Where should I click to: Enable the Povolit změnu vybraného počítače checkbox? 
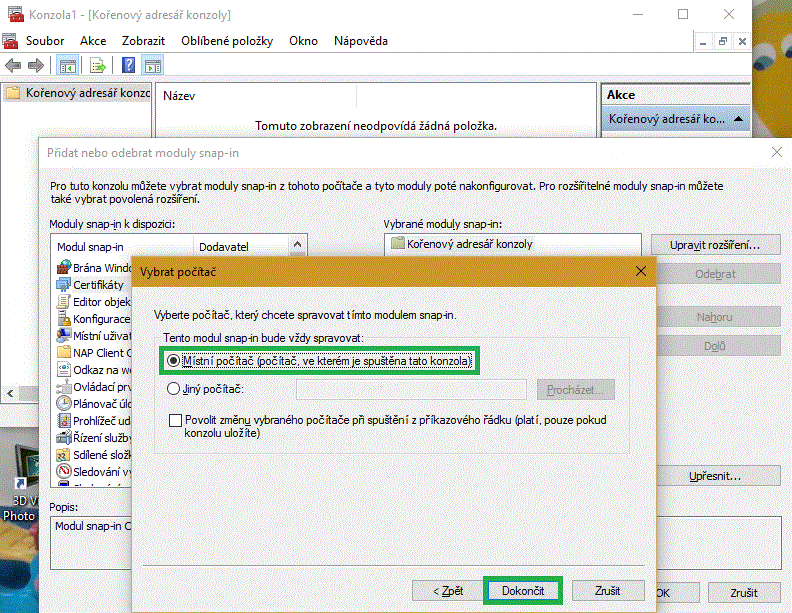176,420
